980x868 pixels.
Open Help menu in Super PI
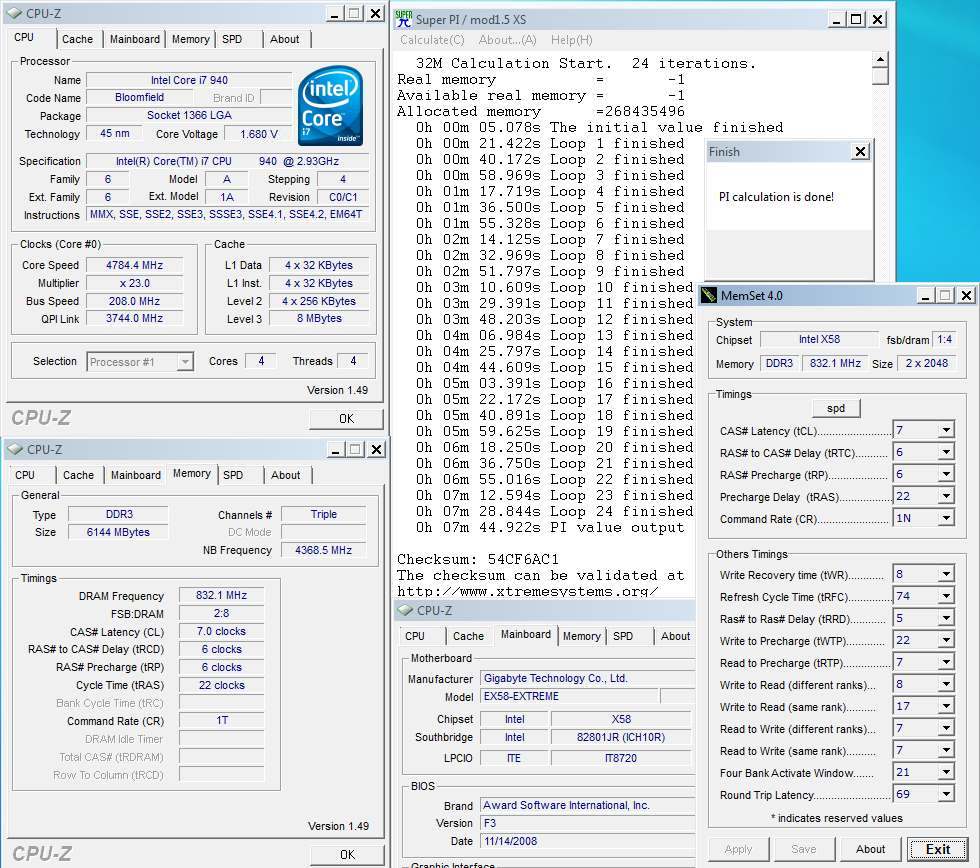[571, 40]
